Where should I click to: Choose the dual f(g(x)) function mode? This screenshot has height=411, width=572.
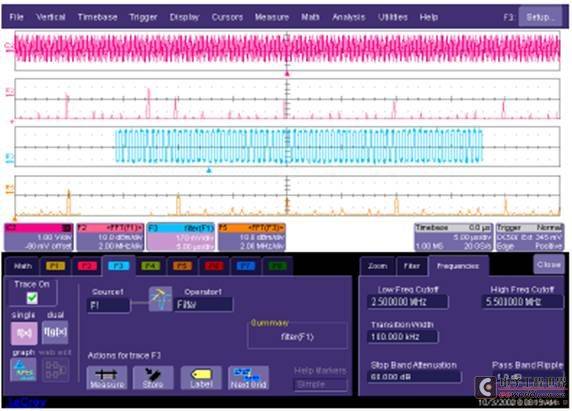click(x=55, y=332)
